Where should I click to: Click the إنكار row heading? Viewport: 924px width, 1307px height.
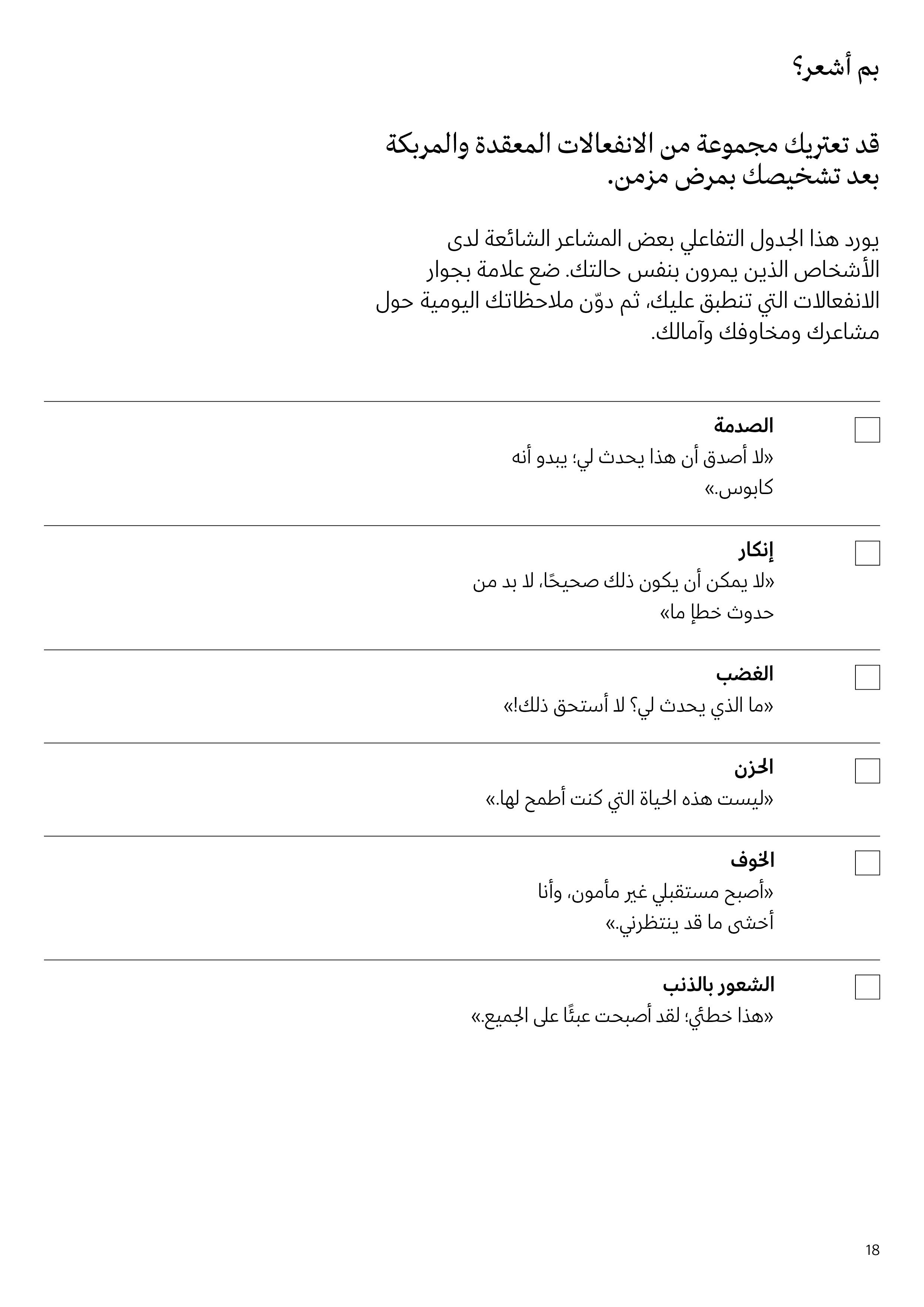(757, 550)
